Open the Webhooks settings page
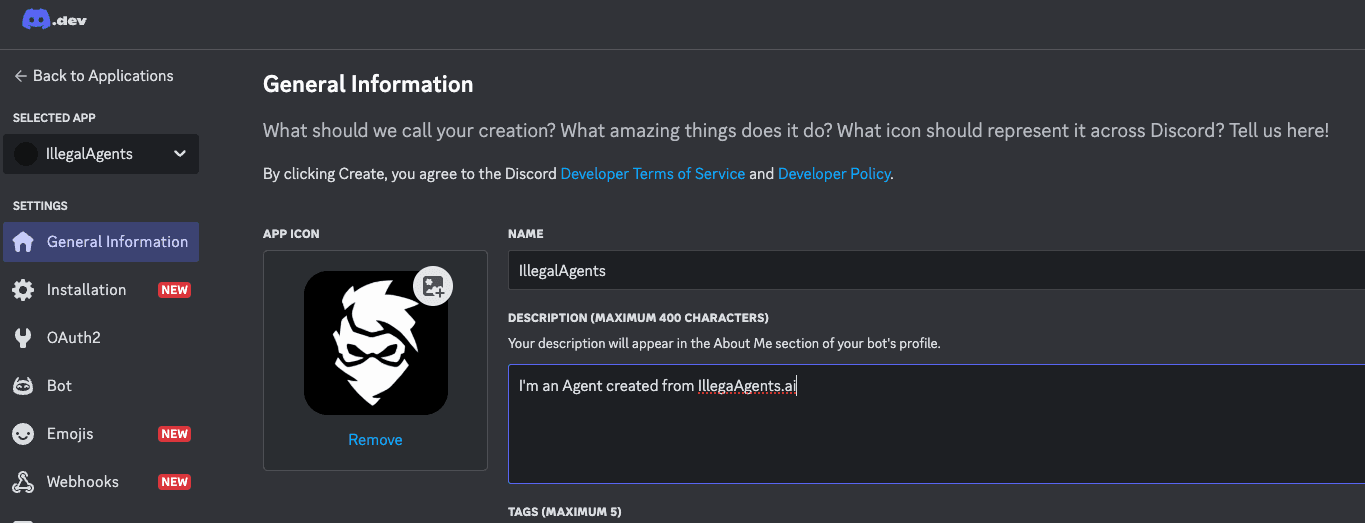 (101, 482)
